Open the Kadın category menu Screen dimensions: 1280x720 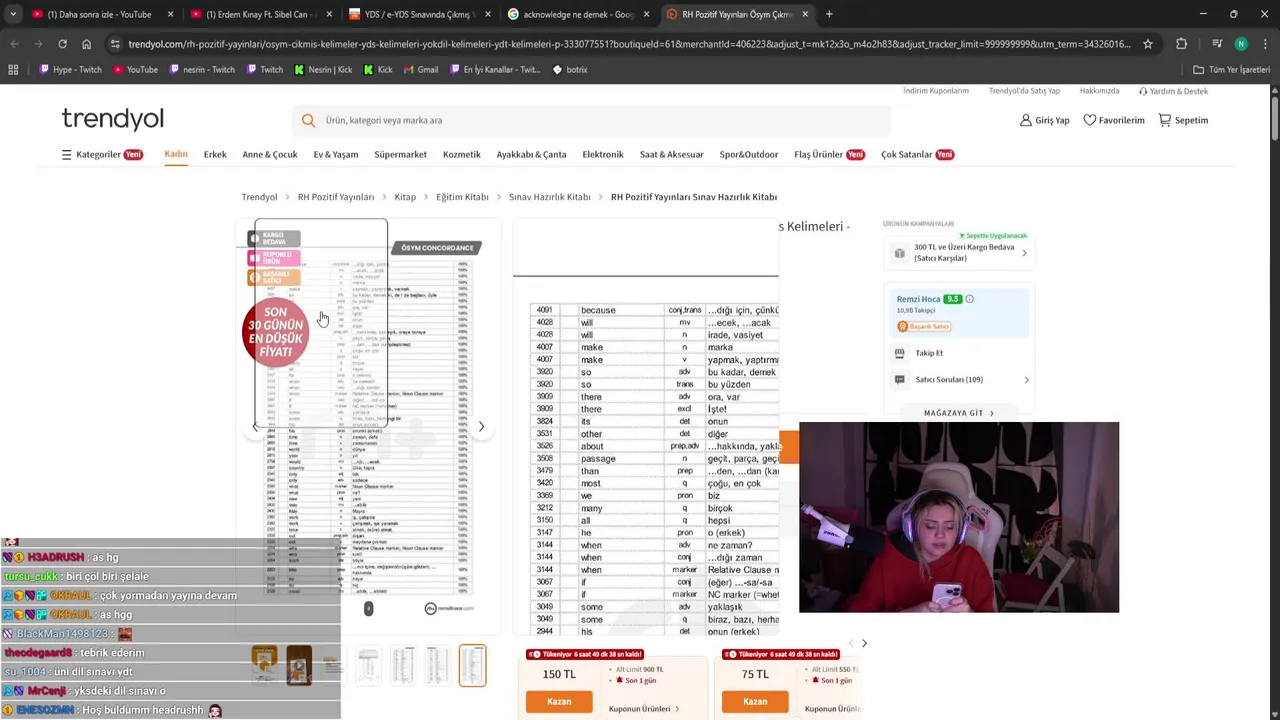(176, 154)
